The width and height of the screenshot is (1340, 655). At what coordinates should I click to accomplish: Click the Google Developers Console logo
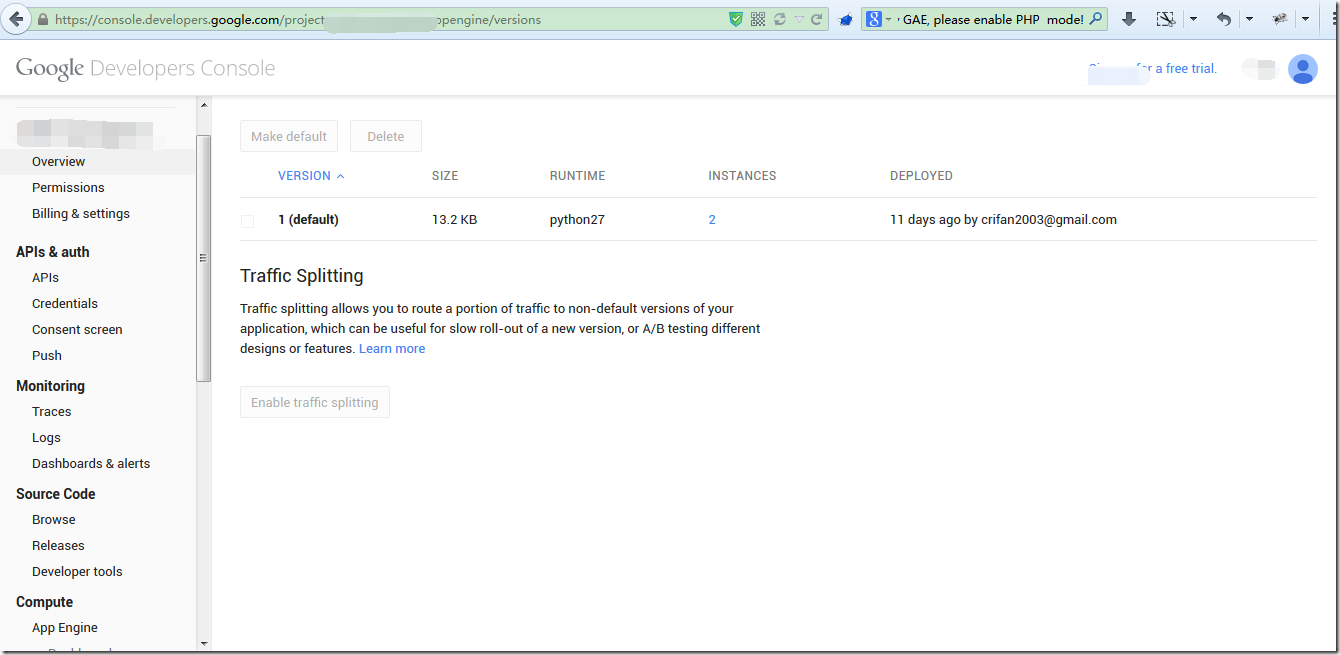(145, 68)
